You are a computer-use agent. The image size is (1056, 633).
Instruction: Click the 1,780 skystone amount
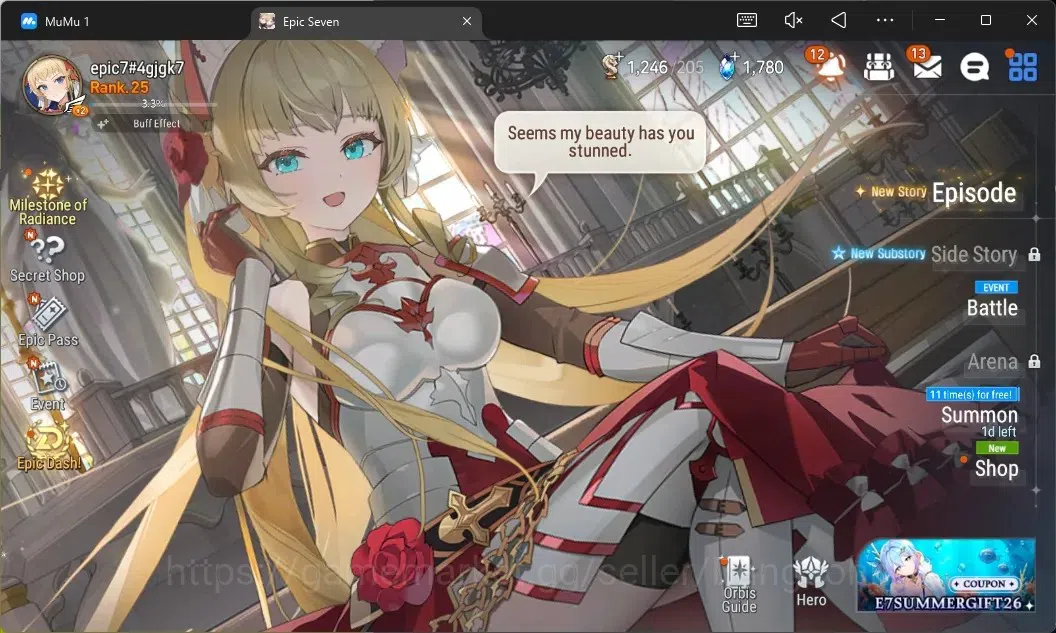(763, 67)
